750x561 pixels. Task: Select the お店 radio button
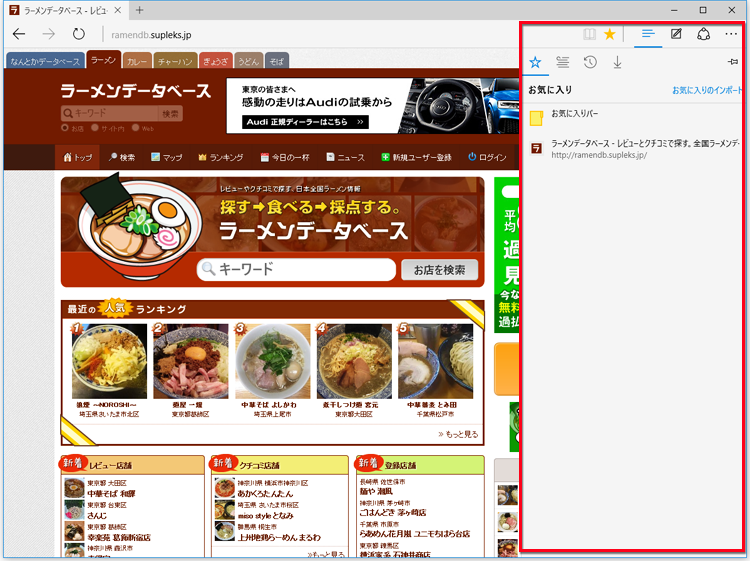(x=65, y=128)
